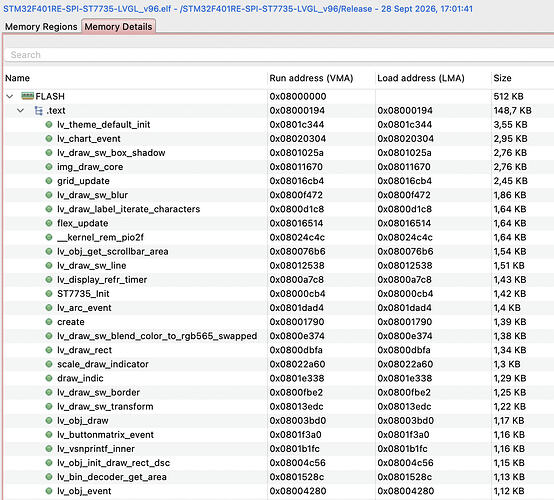Select the lv_buttonmatrix_event symbol name

tap(106, 435)
